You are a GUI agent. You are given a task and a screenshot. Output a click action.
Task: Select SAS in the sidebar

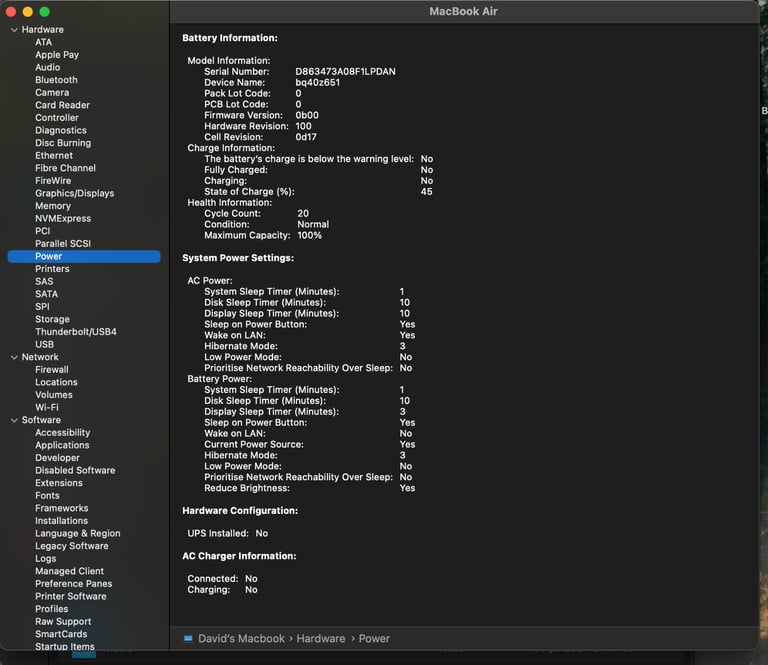pyautogui.click(x=44, y=282)
